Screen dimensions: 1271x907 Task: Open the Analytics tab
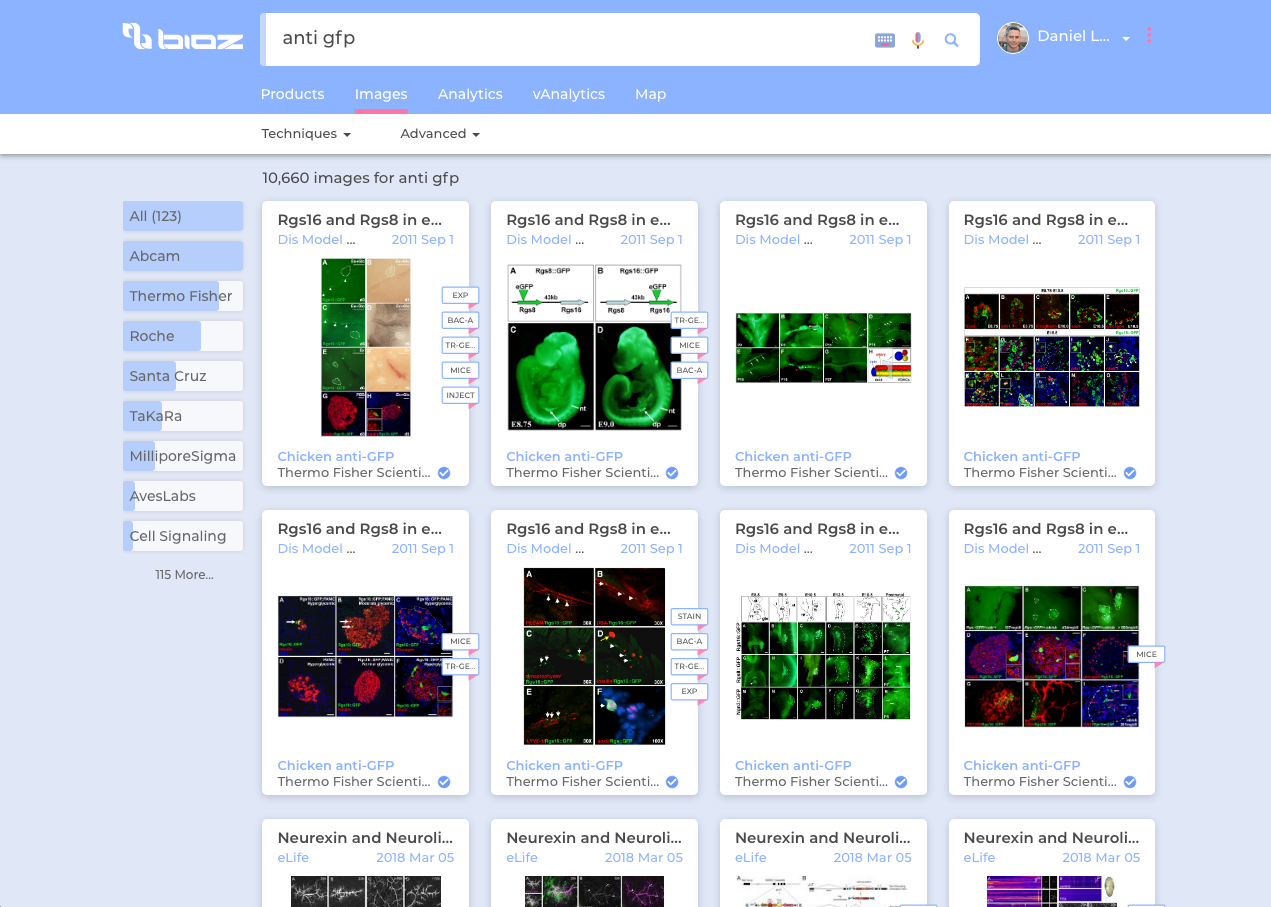(x=470, y=94)
